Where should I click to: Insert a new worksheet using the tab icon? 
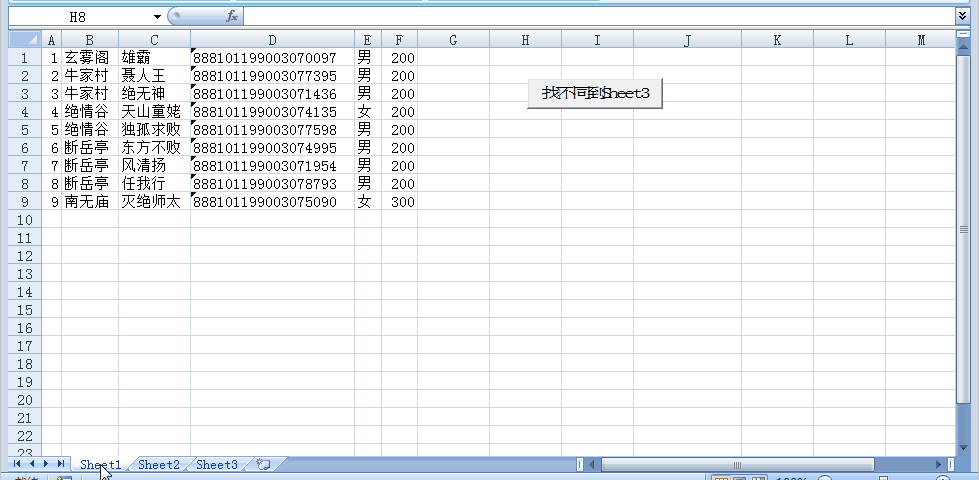[x=263, y=464]
